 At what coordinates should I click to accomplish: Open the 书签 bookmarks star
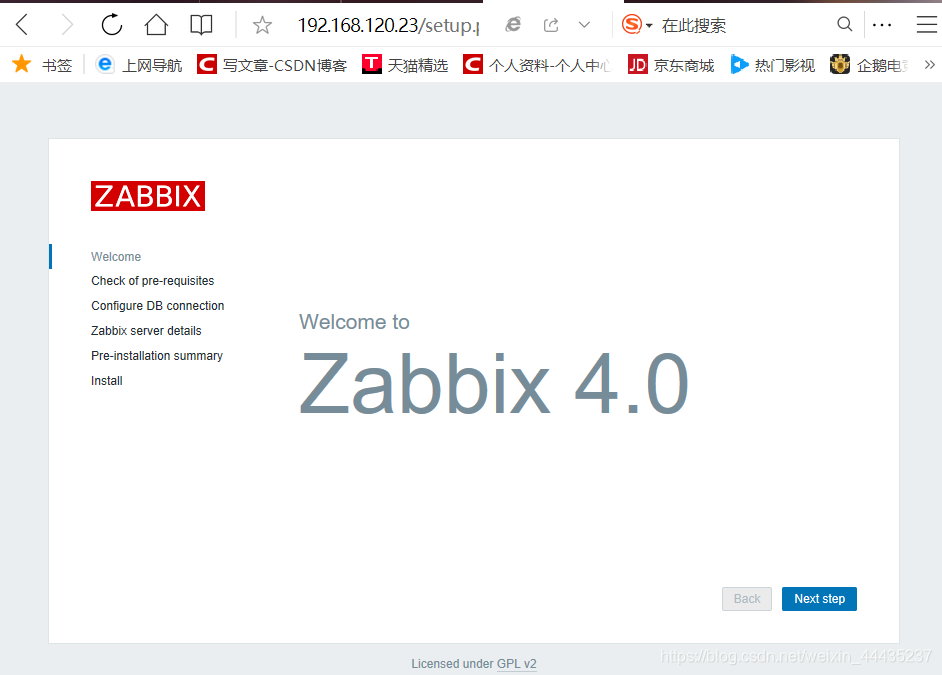tap(42, 65)
